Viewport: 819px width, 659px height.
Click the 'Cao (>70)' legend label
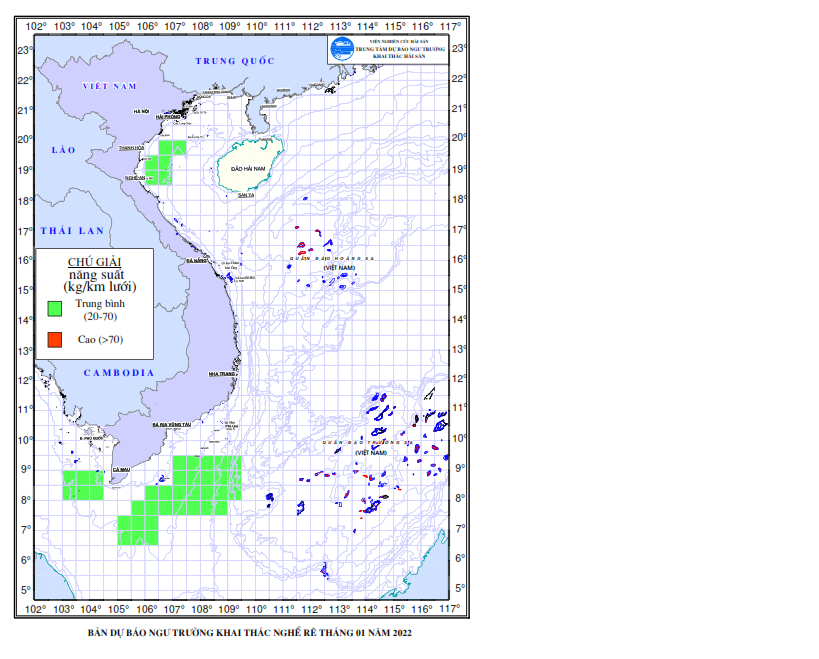(100, 339)
